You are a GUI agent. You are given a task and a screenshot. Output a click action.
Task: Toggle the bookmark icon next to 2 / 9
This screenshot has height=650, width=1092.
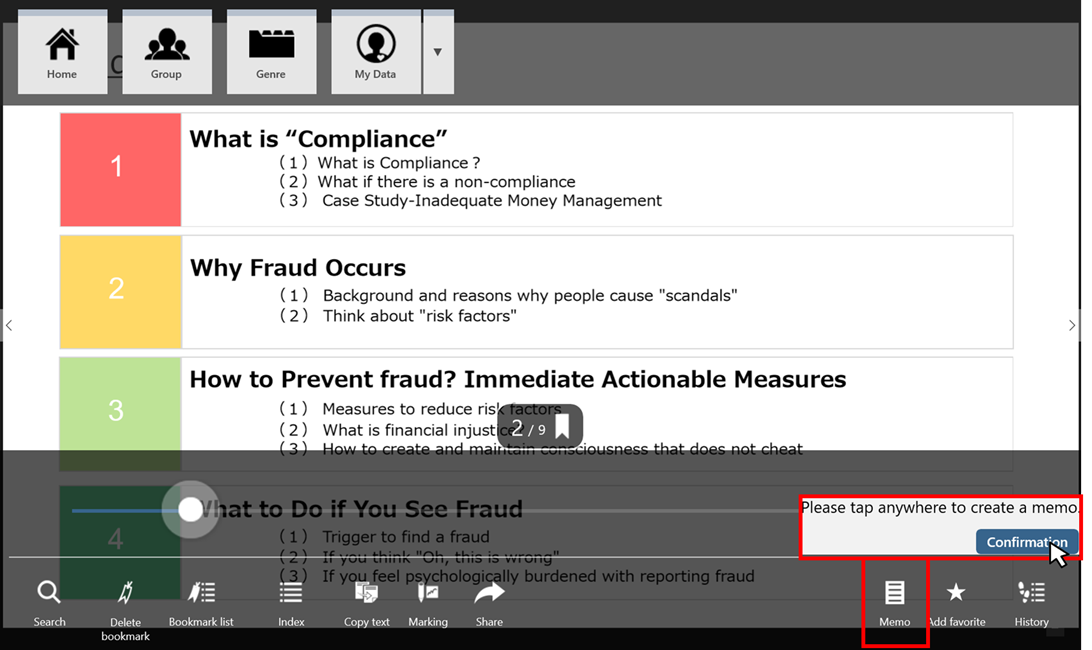tap(562, 426)
